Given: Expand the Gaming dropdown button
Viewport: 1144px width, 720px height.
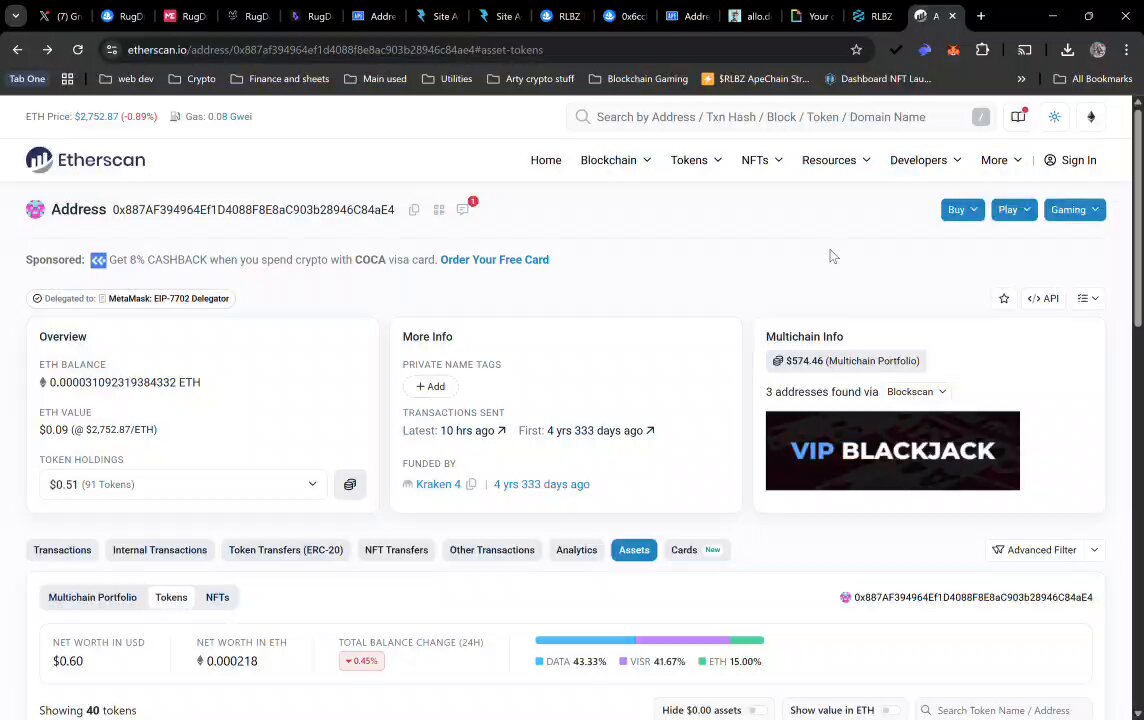Looking at the screenshot, I should (x=1075, y=209).
